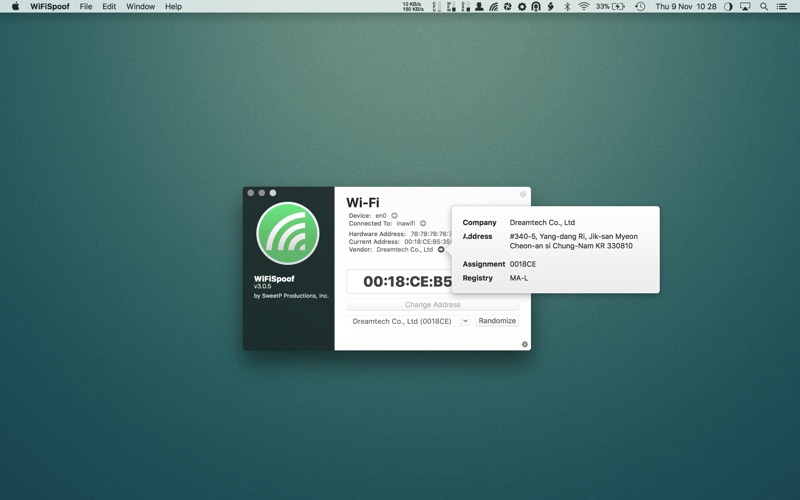The height and width of the screenshot is (500, 800).
Task: Open the Bluetooth menu bar icon
Action: [567, 7]
